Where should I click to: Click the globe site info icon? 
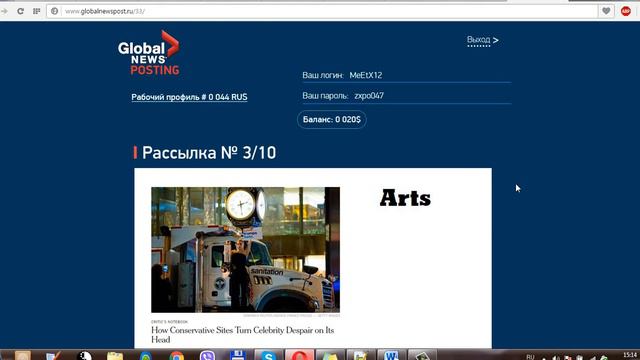click(x=54, y=11)
